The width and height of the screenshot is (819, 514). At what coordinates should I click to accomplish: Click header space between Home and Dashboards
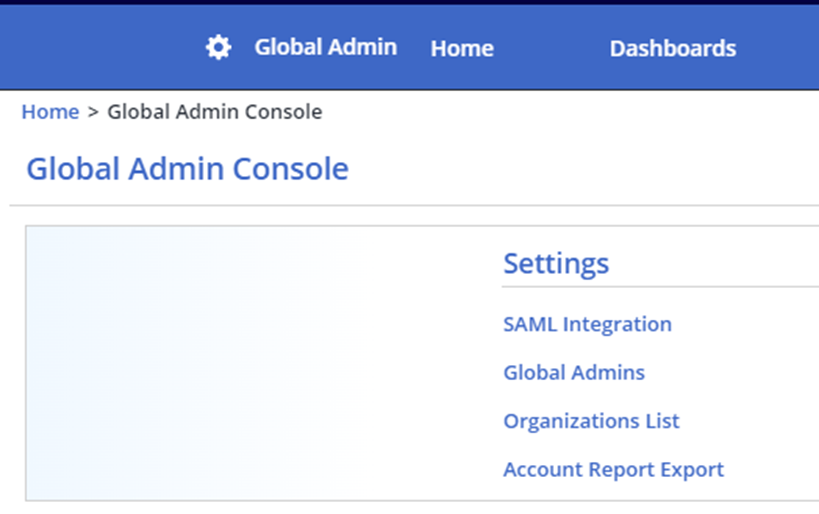[x=552, y=48]
